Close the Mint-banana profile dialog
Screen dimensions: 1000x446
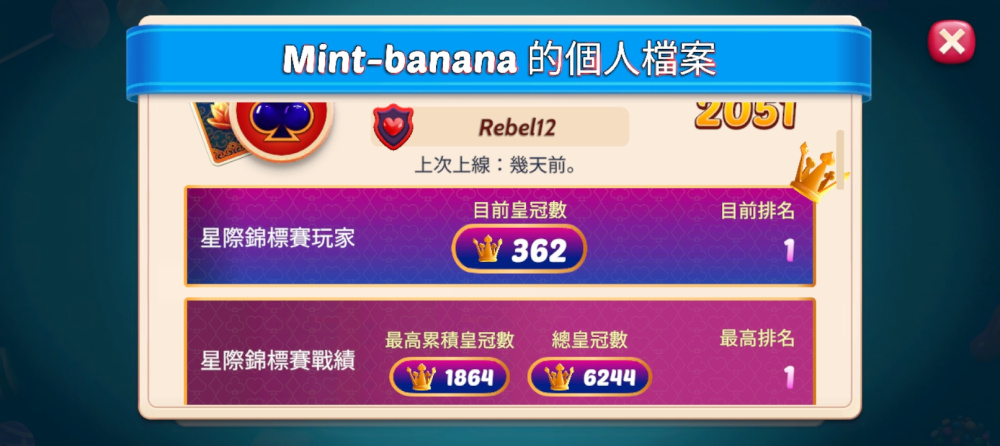[x=951, y=42]
